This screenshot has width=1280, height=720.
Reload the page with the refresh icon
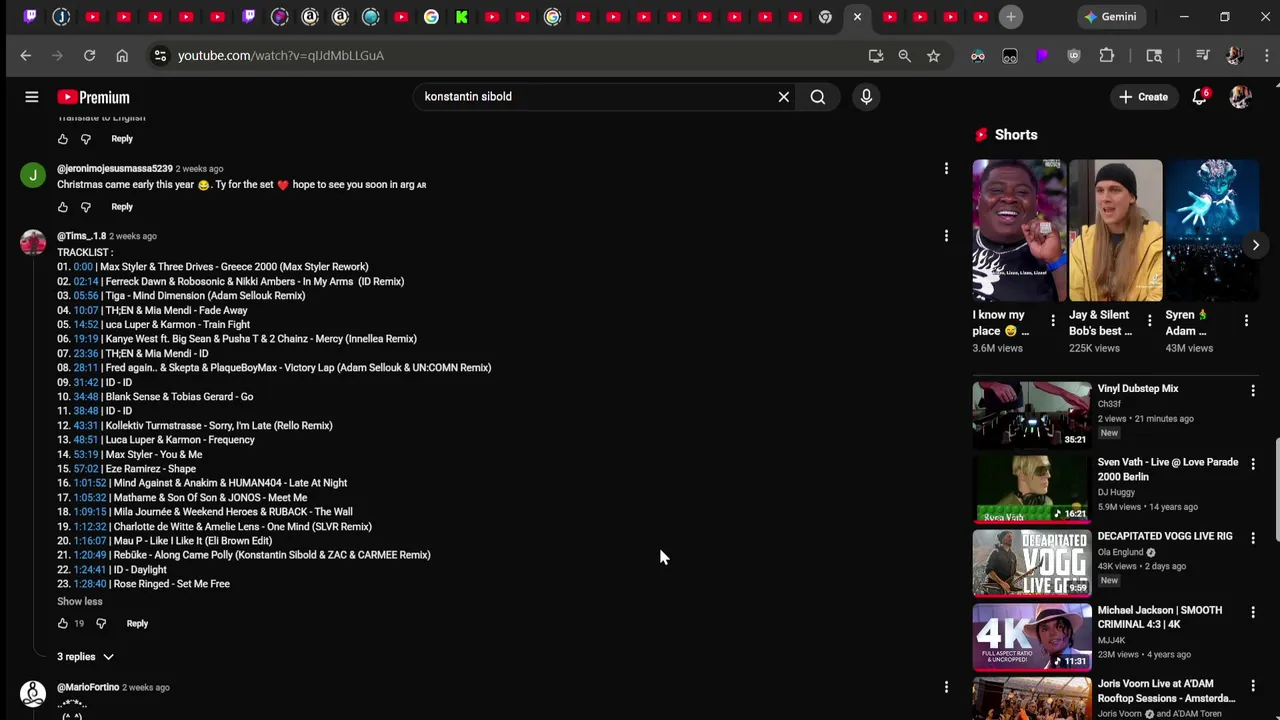coord(90,56)
